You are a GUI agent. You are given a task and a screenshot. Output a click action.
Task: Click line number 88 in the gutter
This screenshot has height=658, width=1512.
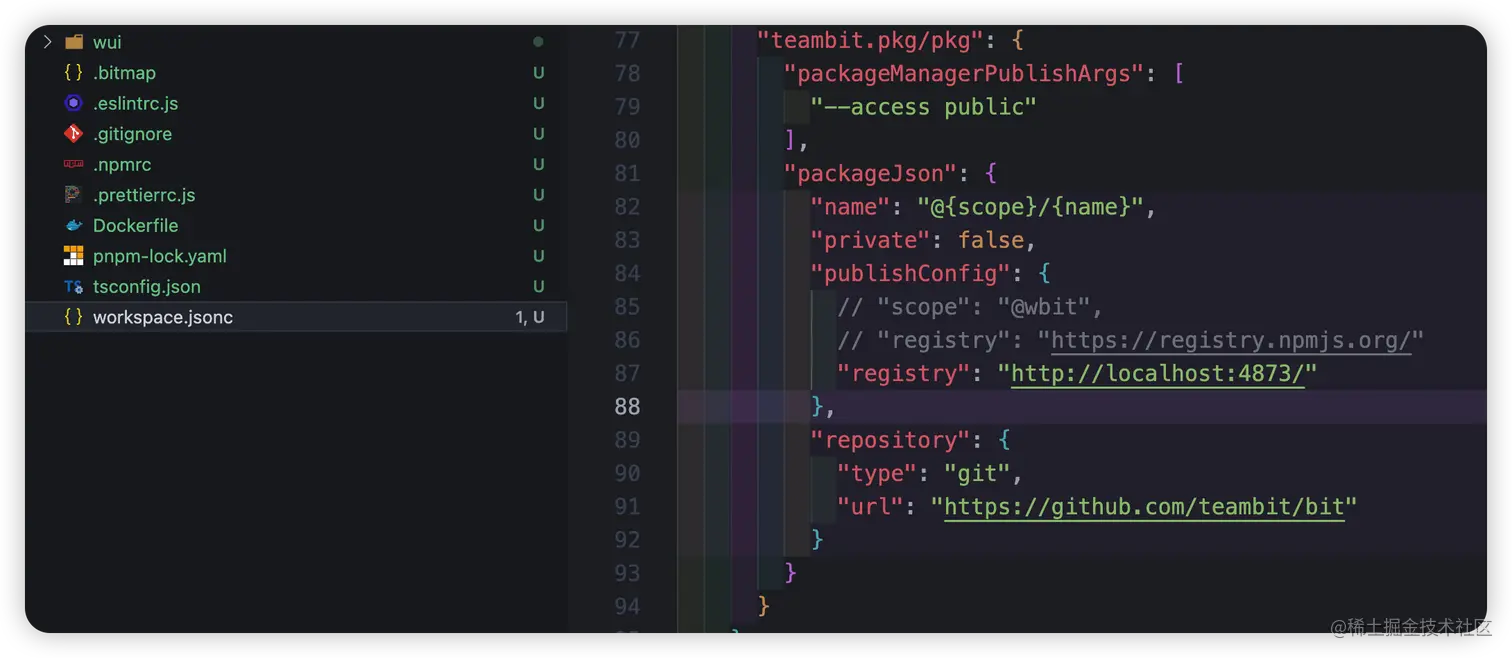click(627, 407)
